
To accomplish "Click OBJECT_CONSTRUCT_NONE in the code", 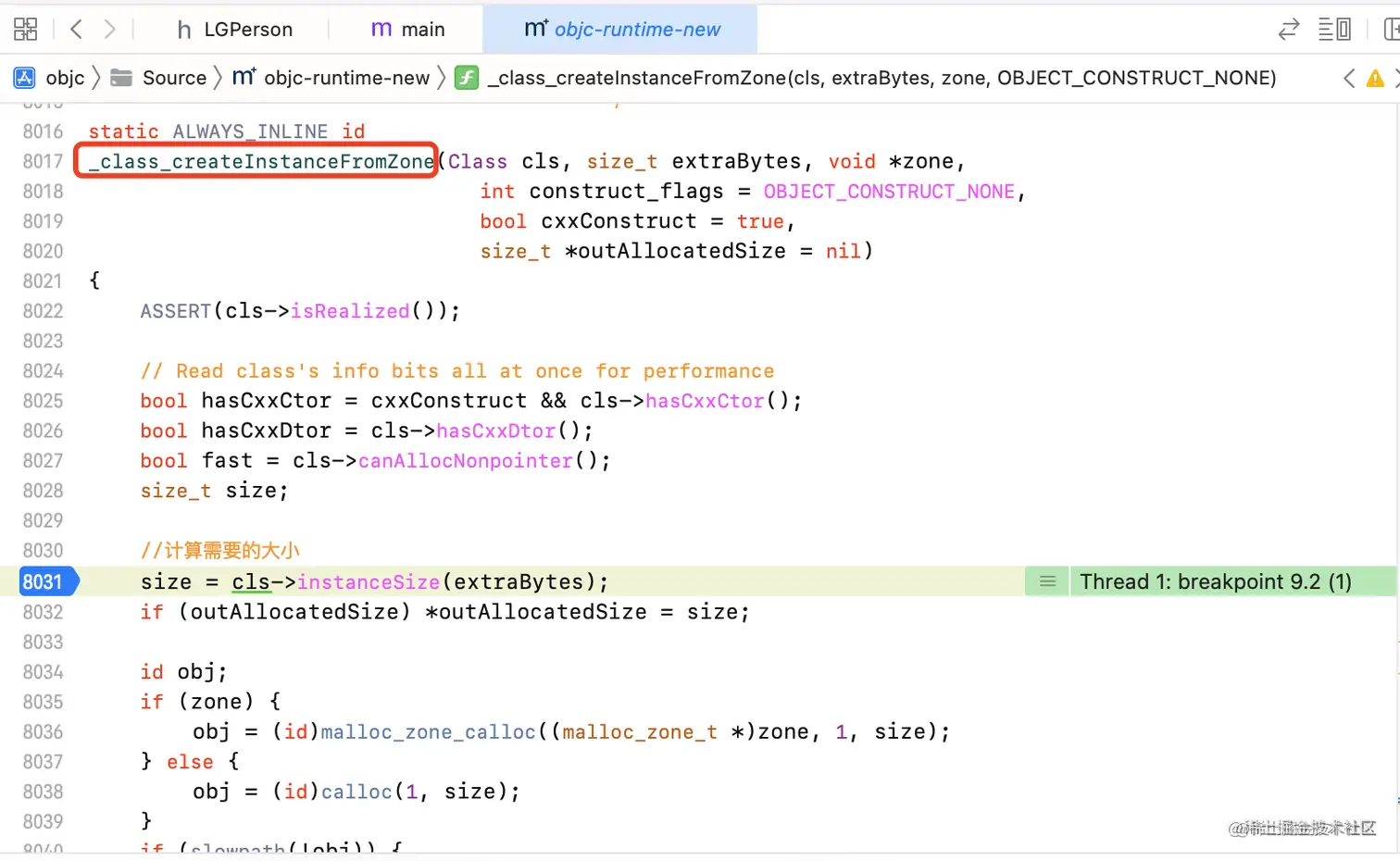I will coord(889,192).
